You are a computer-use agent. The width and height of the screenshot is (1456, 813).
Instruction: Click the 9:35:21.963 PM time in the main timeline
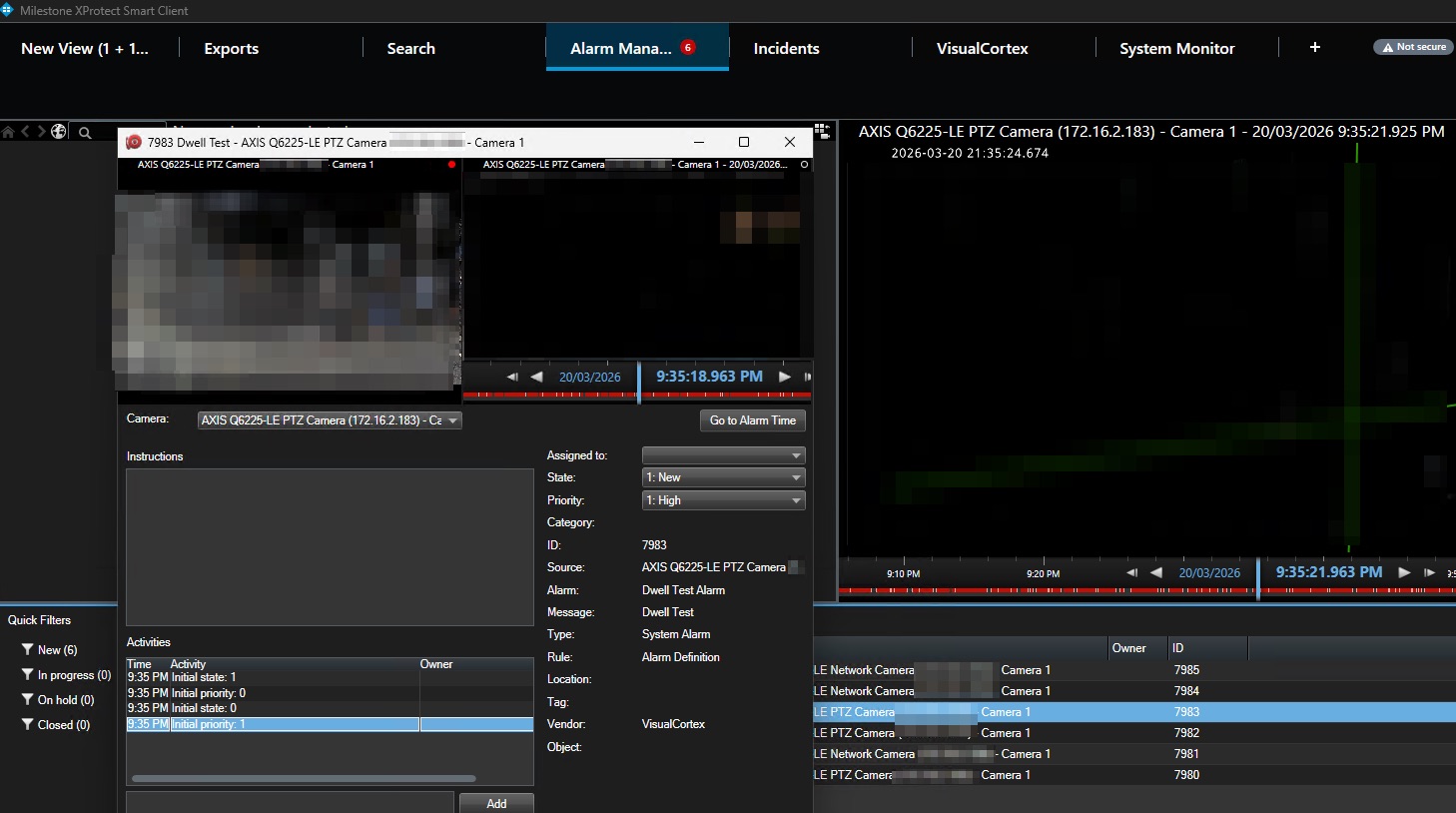click(x=1329, y=572)
